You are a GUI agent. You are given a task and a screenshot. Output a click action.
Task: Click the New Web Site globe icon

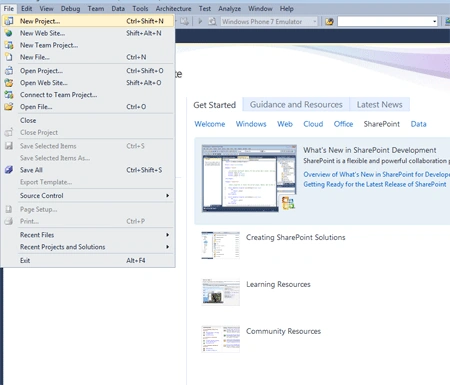tap(9, 33)
